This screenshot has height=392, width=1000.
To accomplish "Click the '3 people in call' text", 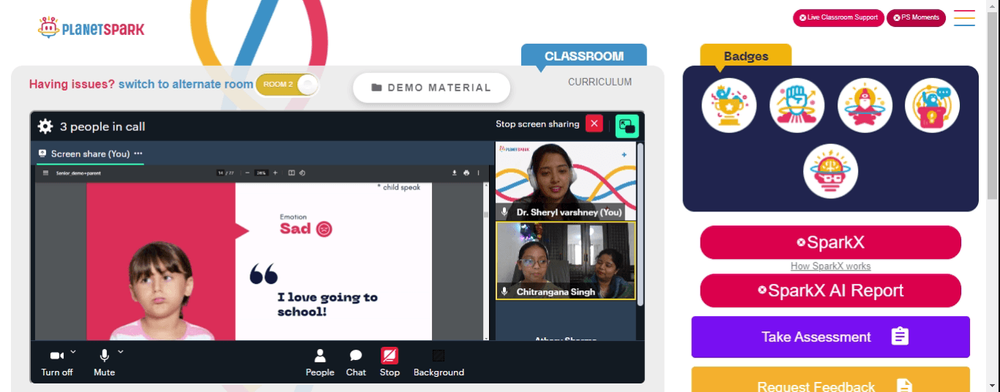I will [103, 126].
